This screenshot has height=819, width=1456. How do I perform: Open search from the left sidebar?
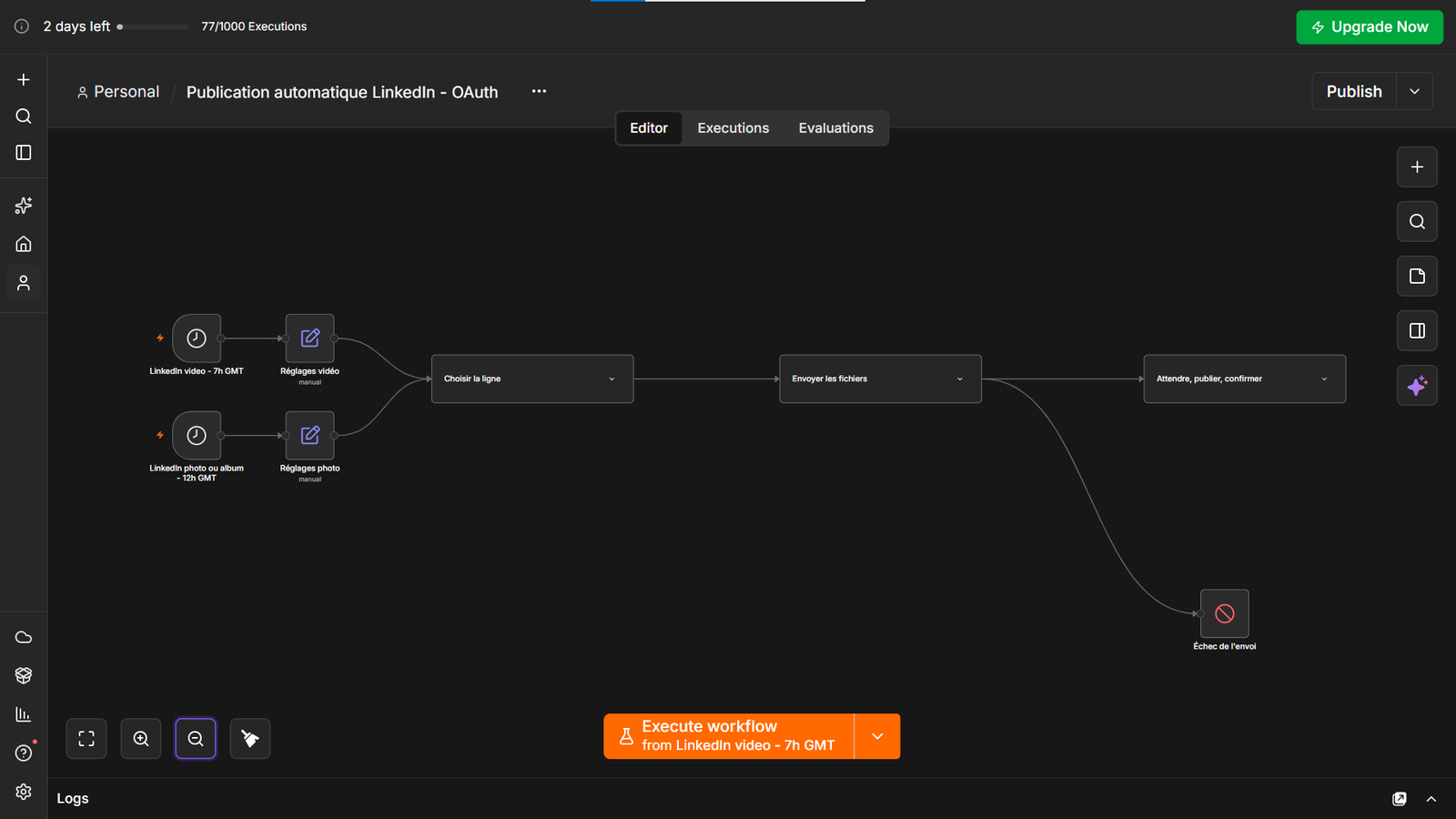(24, 116)
